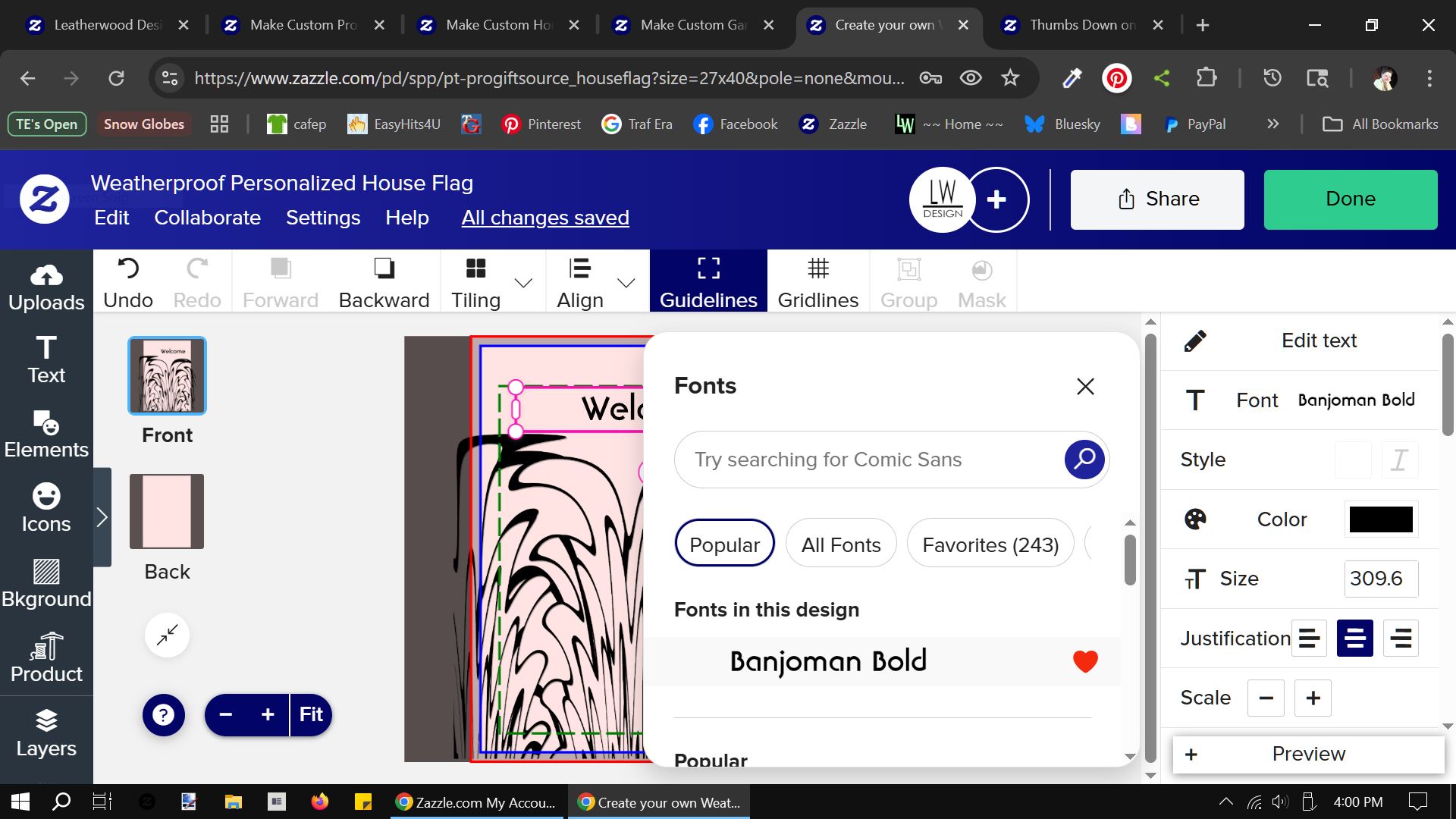Unfavorite Banjoman Bold heart icon
Viewport: 1456px width, 819px height.
(1085, 661)
